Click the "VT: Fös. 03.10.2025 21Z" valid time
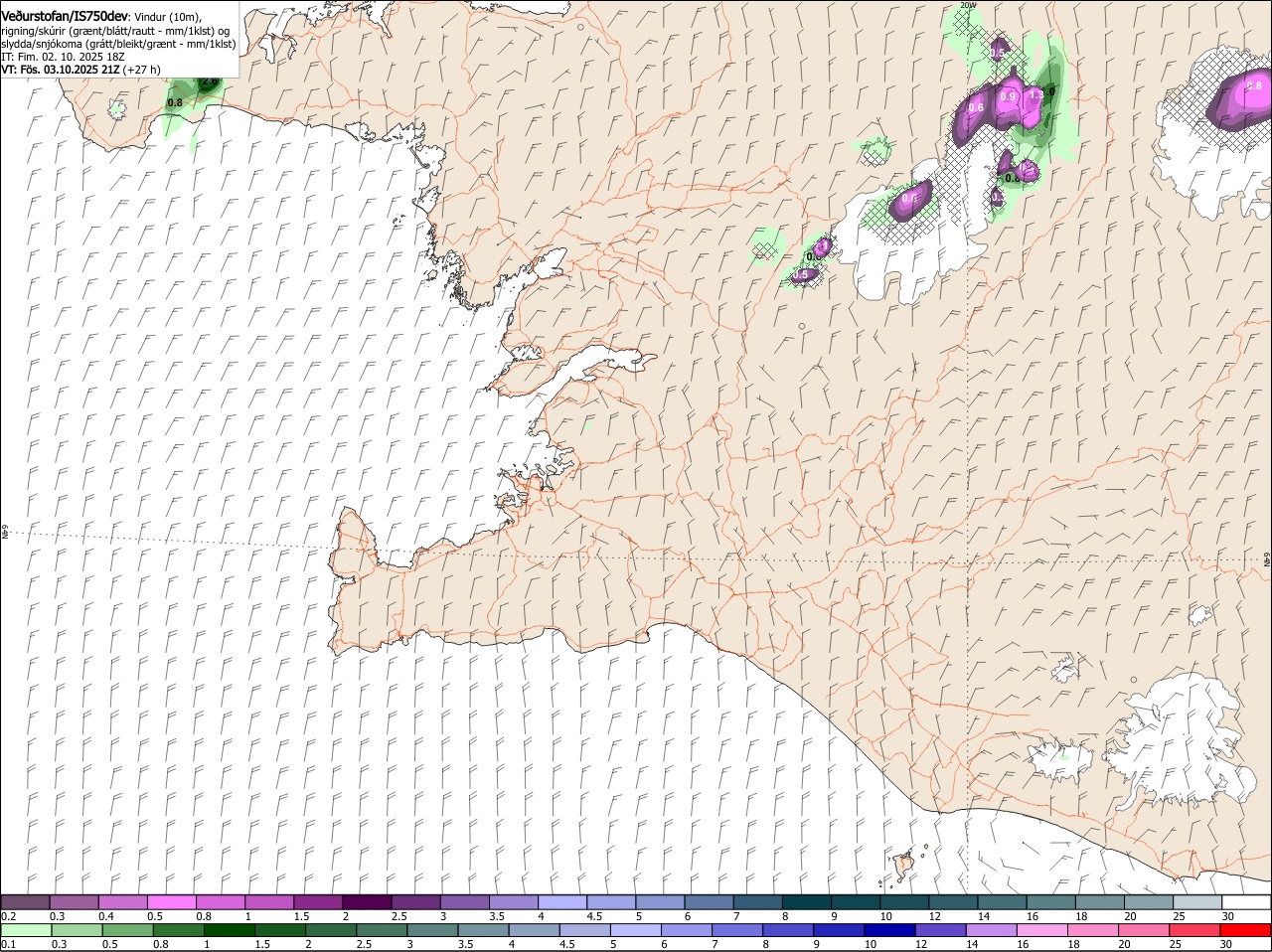The height and width of the screenshot is (952, 1272). pos(62,70)
